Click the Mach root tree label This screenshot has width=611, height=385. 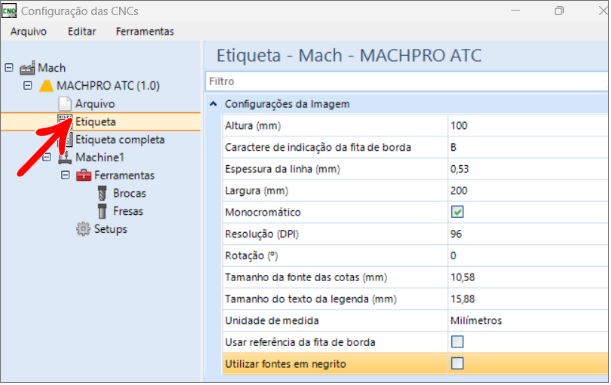pos(52,68)
